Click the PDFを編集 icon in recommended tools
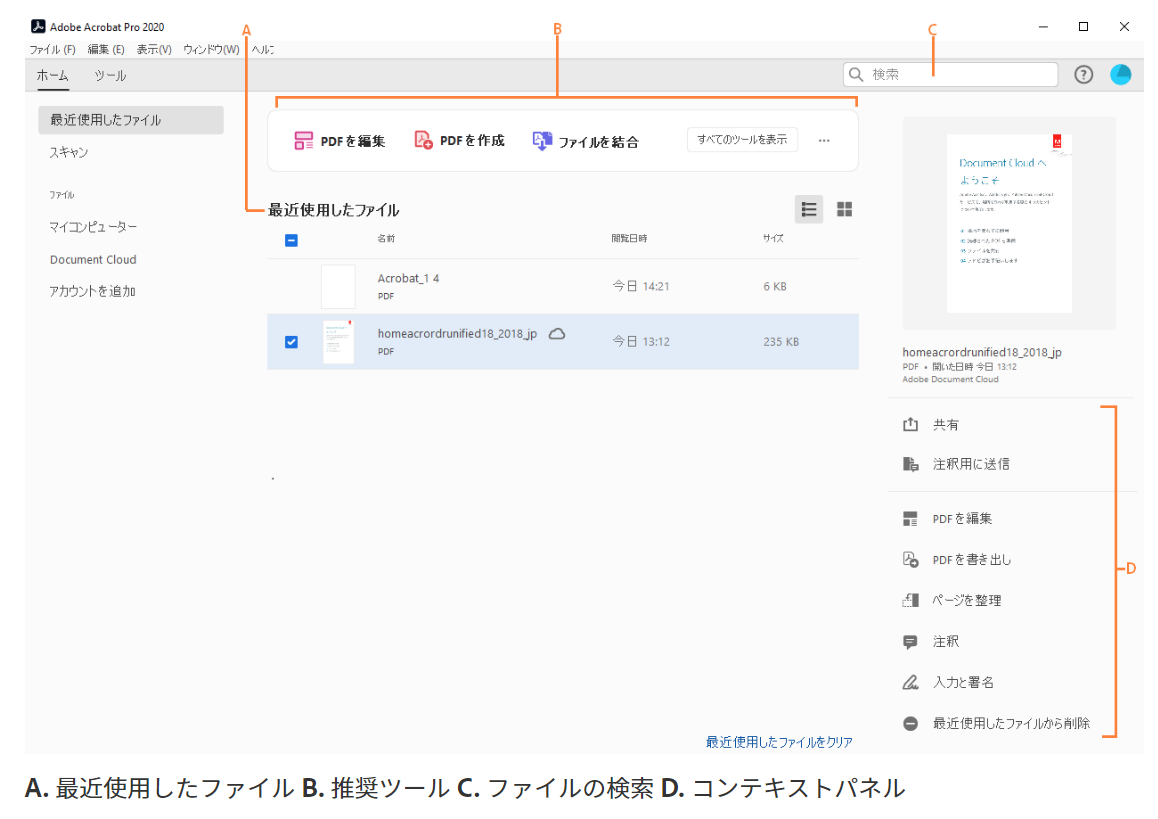 pos(304,141)
